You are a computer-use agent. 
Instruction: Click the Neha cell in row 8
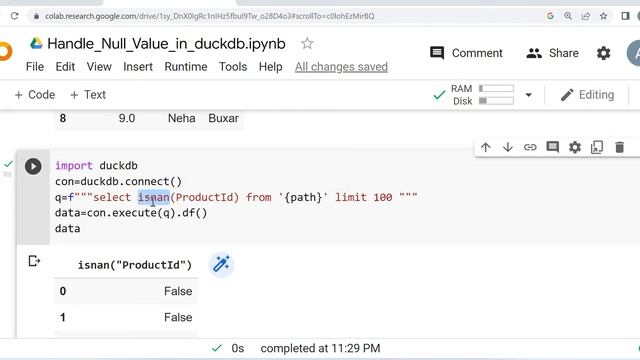(x=182, y=118)
